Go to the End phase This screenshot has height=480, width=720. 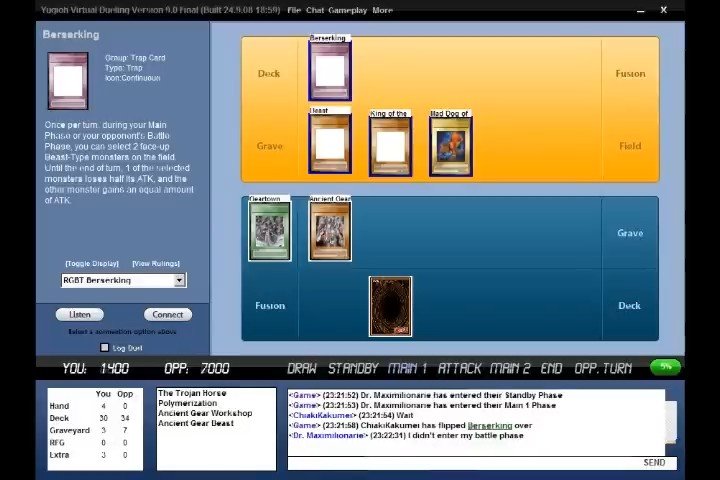[551, 368]
